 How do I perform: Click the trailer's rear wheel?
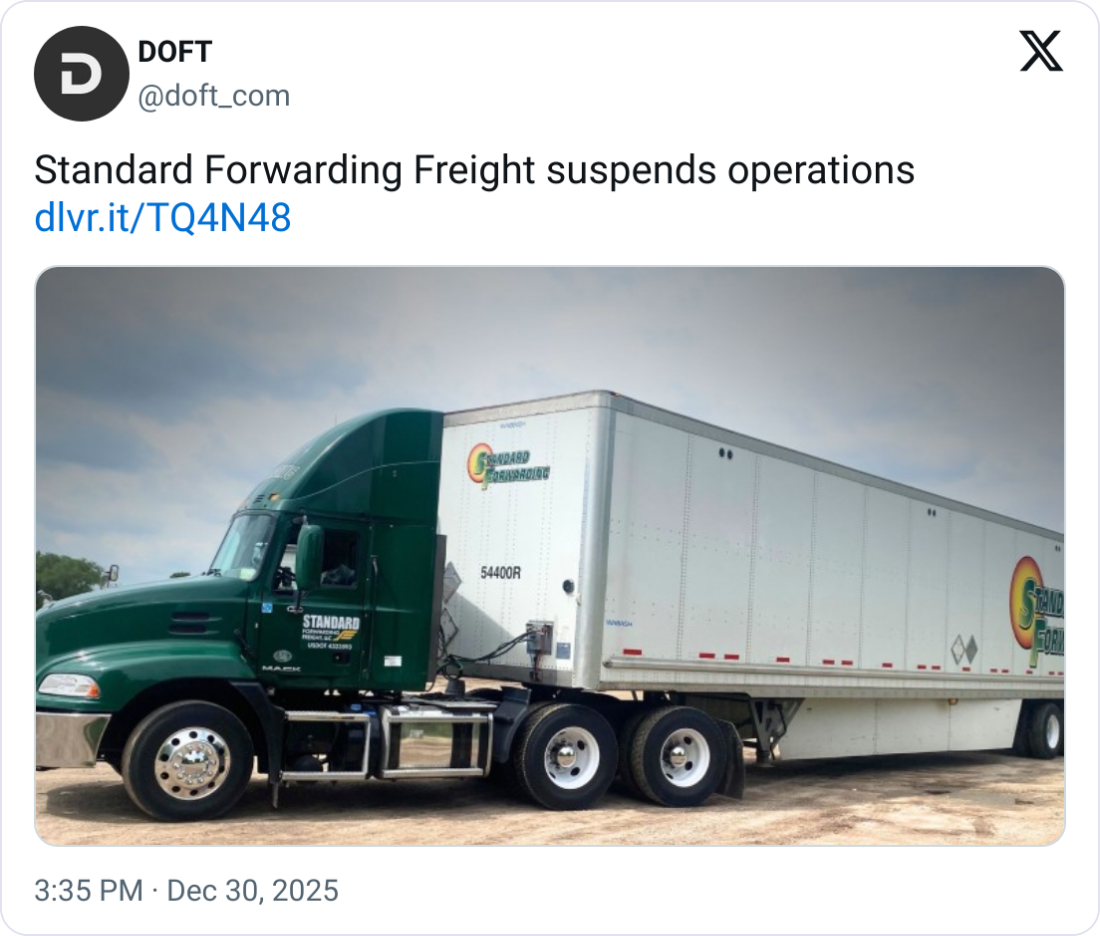[x=1045, y=728]
